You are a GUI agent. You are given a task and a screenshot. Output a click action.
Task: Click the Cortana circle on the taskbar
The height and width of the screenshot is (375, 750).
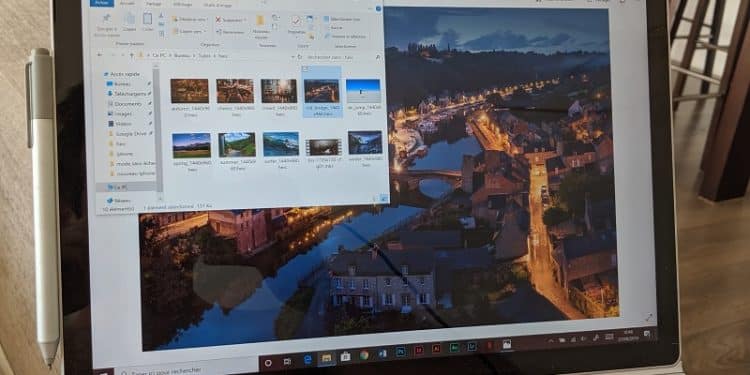click(x=268, y=363)
